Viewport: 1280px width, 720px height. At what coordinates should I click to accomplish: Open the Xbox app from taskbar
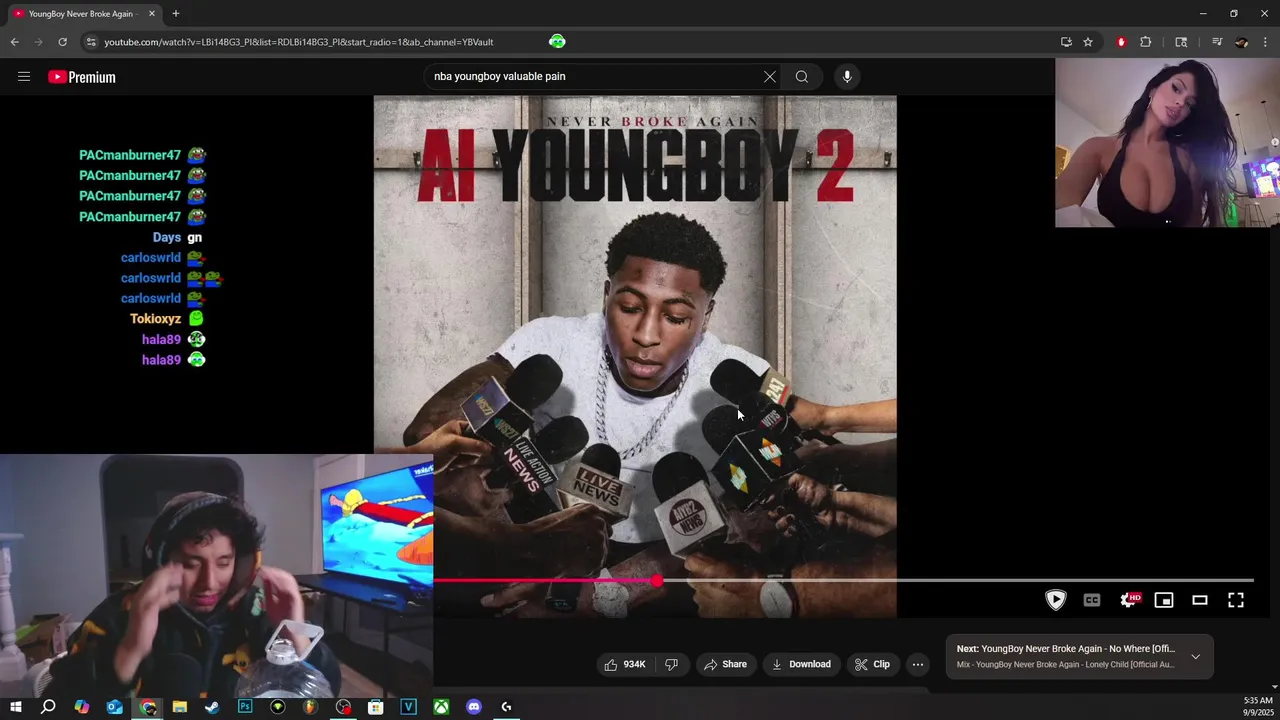[x=441, y=707]
